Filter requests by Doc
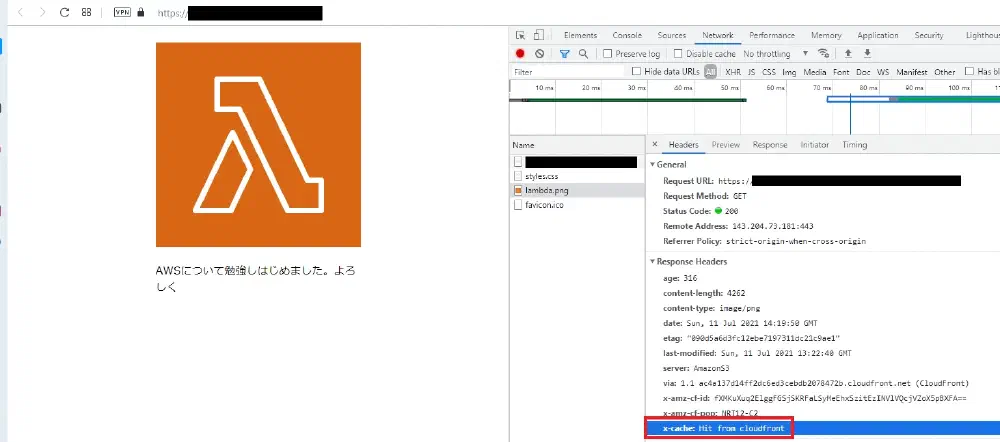The image size is (1000, 442). pos(863,72)
